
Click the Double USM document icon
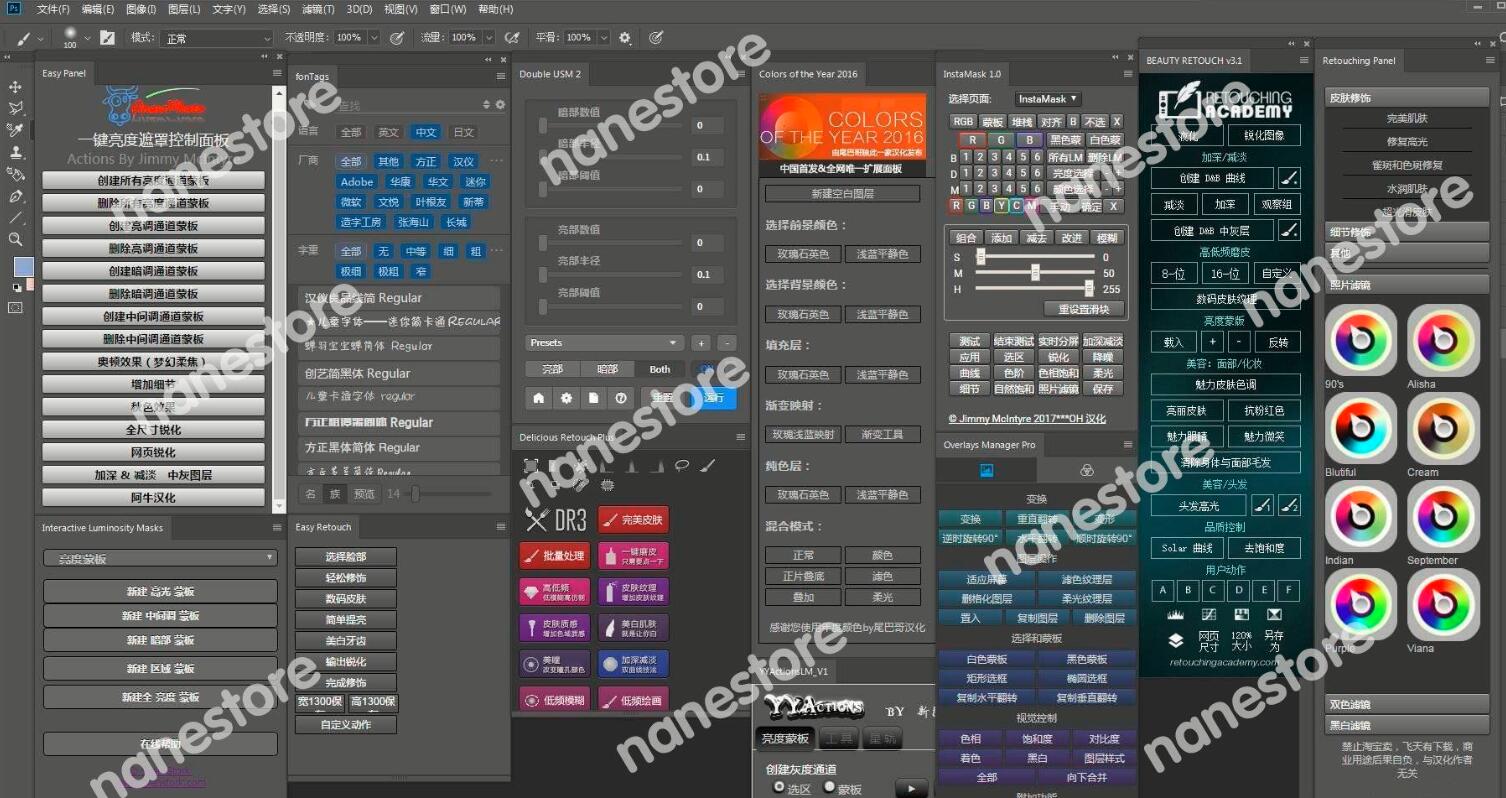[x=594, y=398]
